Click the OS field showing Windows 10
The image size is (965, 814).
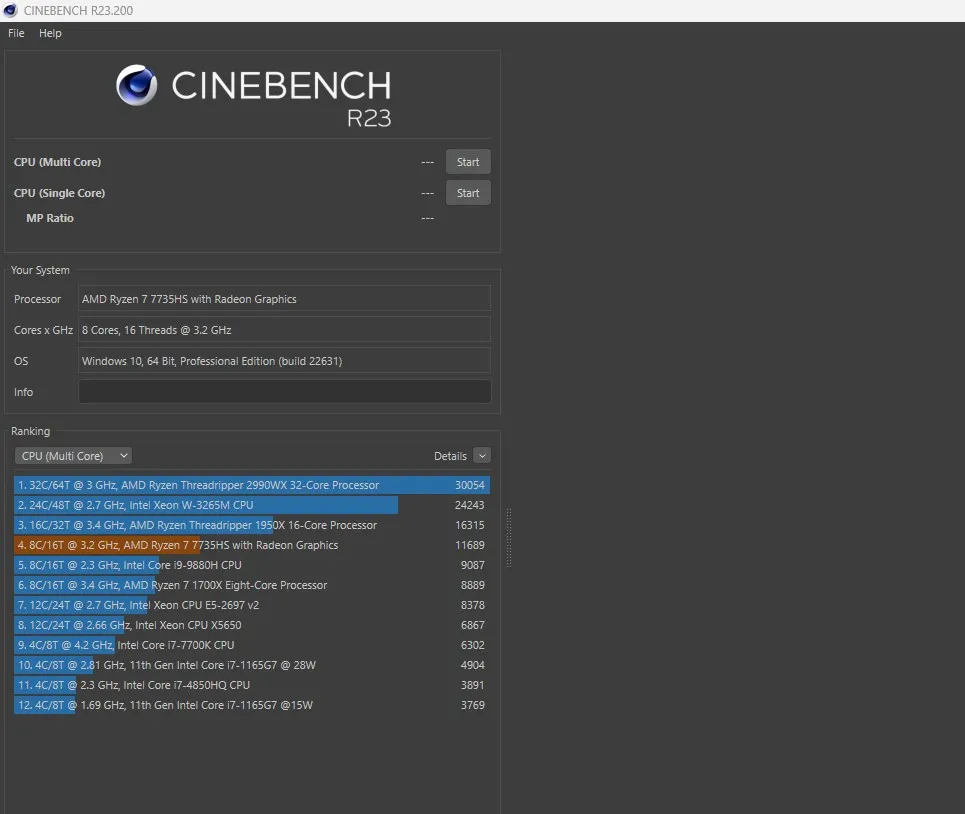pos(284,361)
